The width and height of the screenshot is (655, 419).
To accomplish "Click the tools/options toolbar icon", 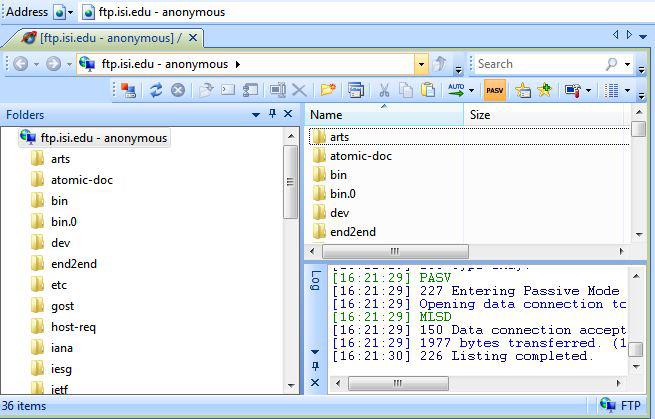I will [x=573, y=90].
